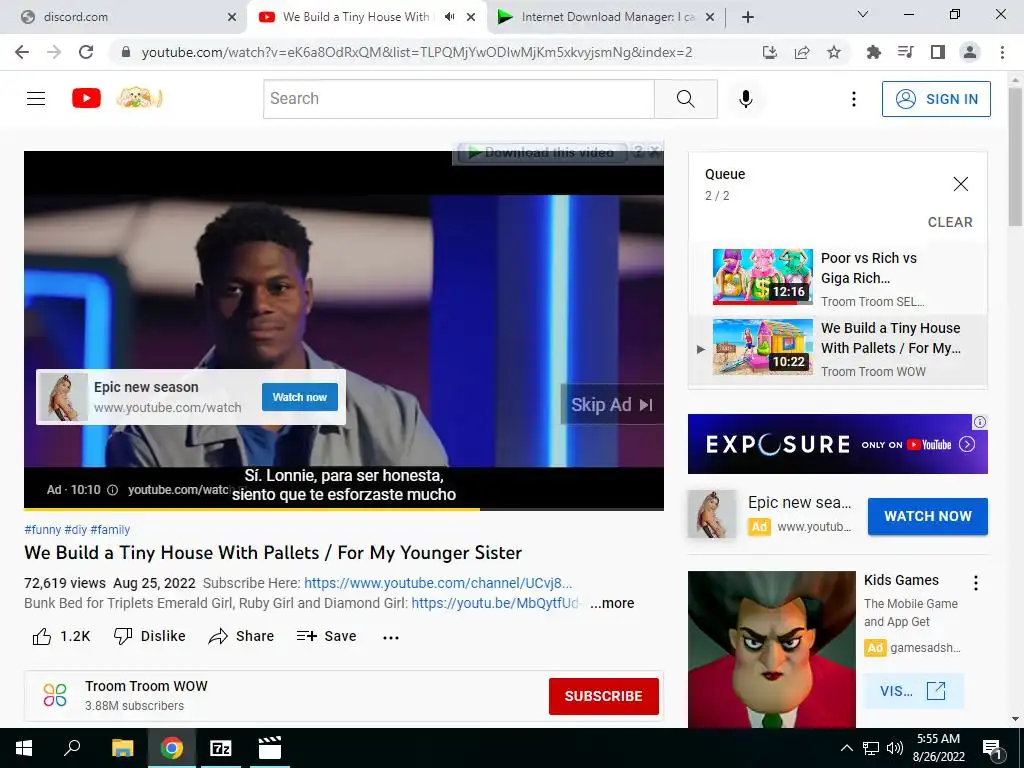Close the Queue panel
1024x768 pixels.
tap(961, 184)
